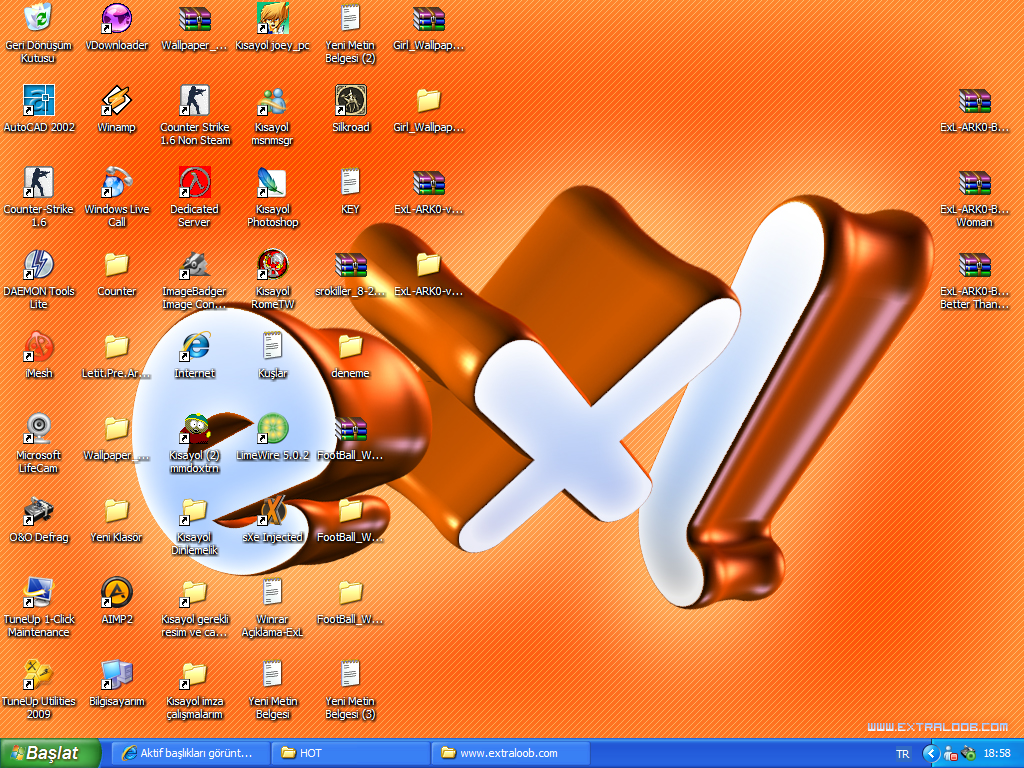
Task: Open the Başlat start menu
Action: 50,753
